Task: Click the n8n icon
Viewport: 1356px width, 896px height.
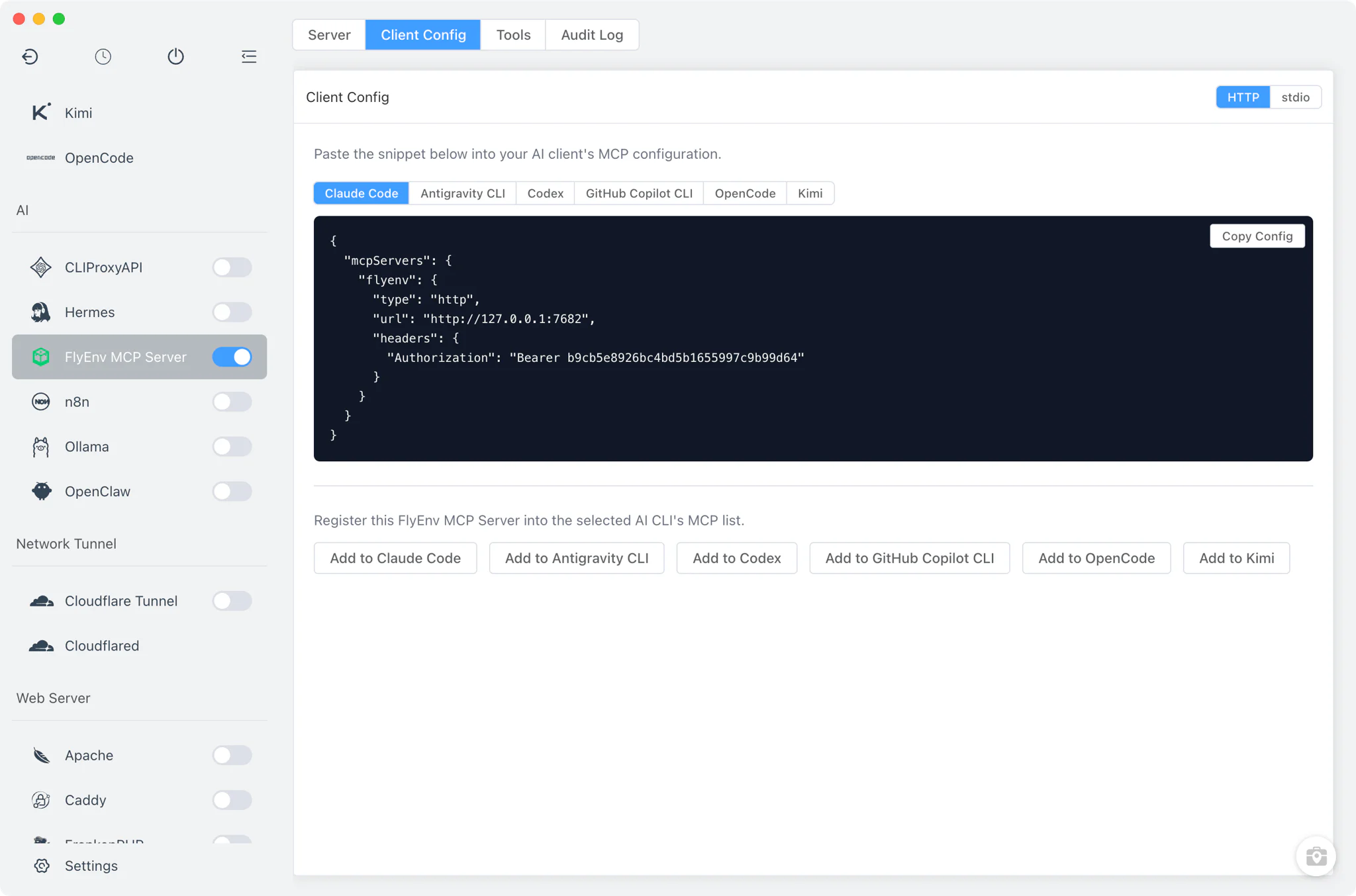Action: pos(41,402)
